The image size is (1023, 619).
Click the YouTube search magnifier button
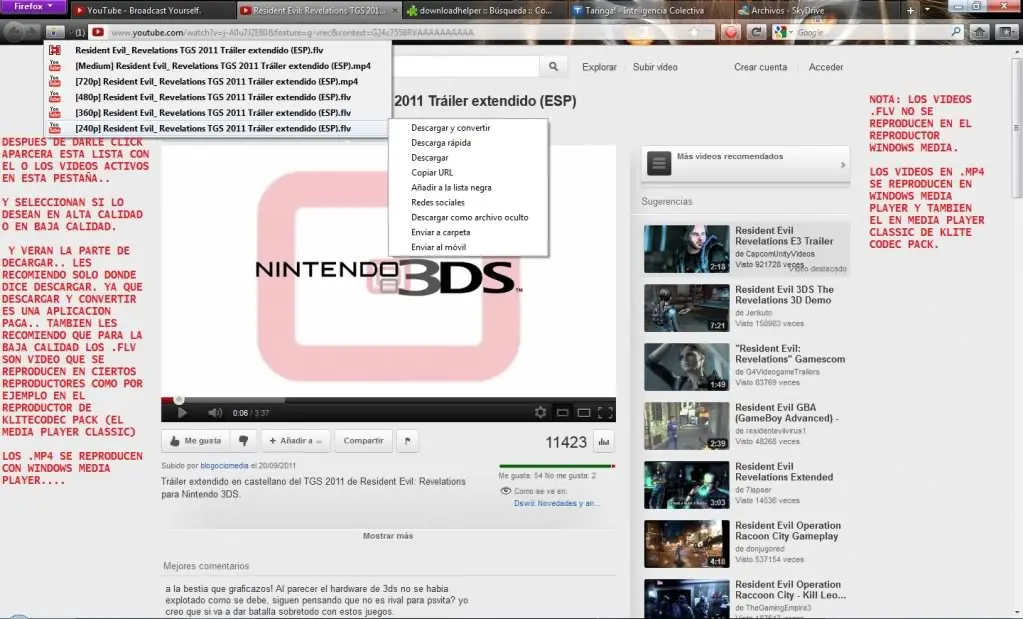click(x=553, y=67)
